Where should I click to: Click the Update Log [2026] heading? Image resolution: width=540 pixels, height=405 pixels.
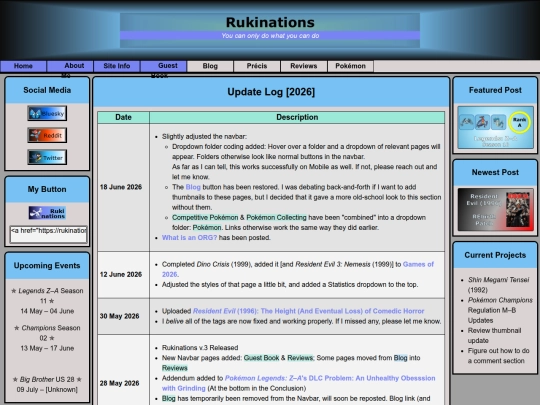pos(271,92)
